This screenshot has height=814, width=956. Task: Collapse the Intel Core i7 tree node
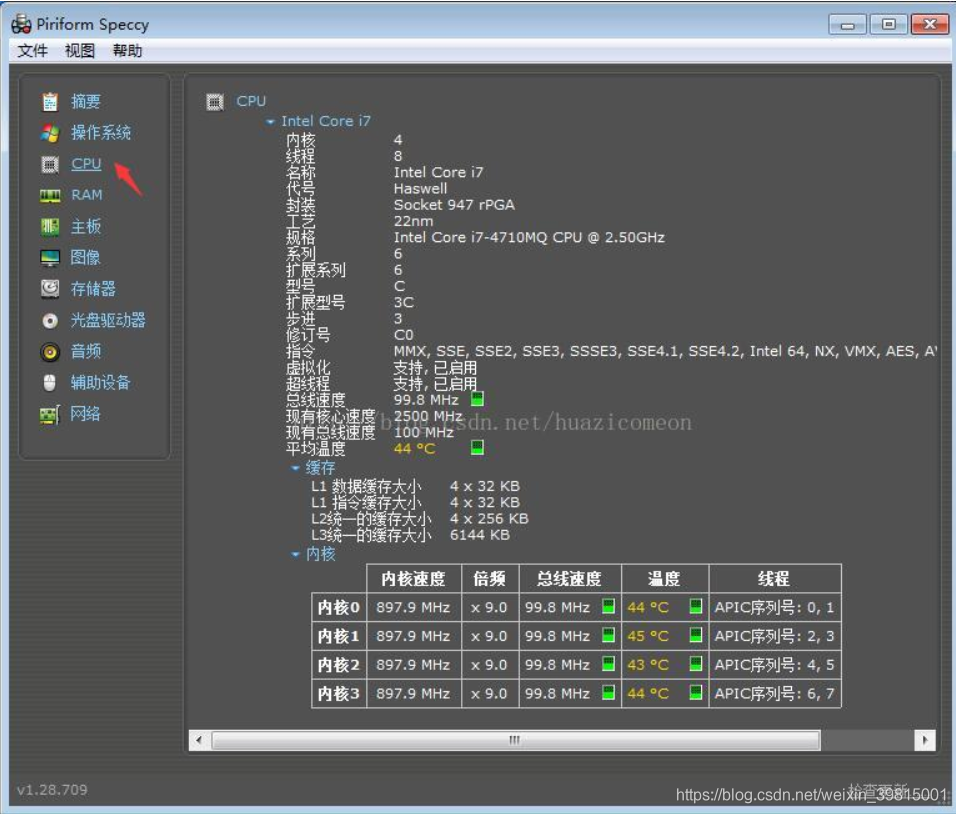pos(270,122)
